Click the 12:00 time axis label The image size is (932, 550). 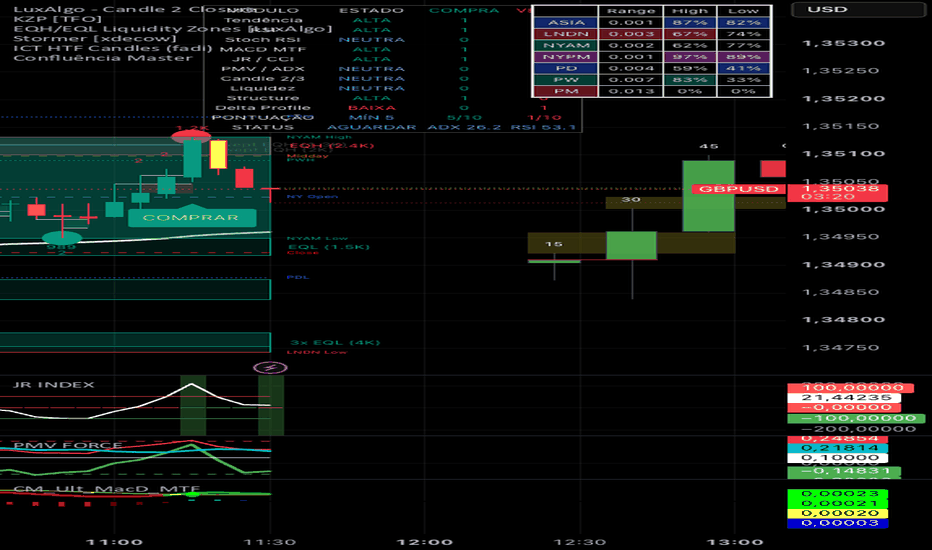[424, 542]
